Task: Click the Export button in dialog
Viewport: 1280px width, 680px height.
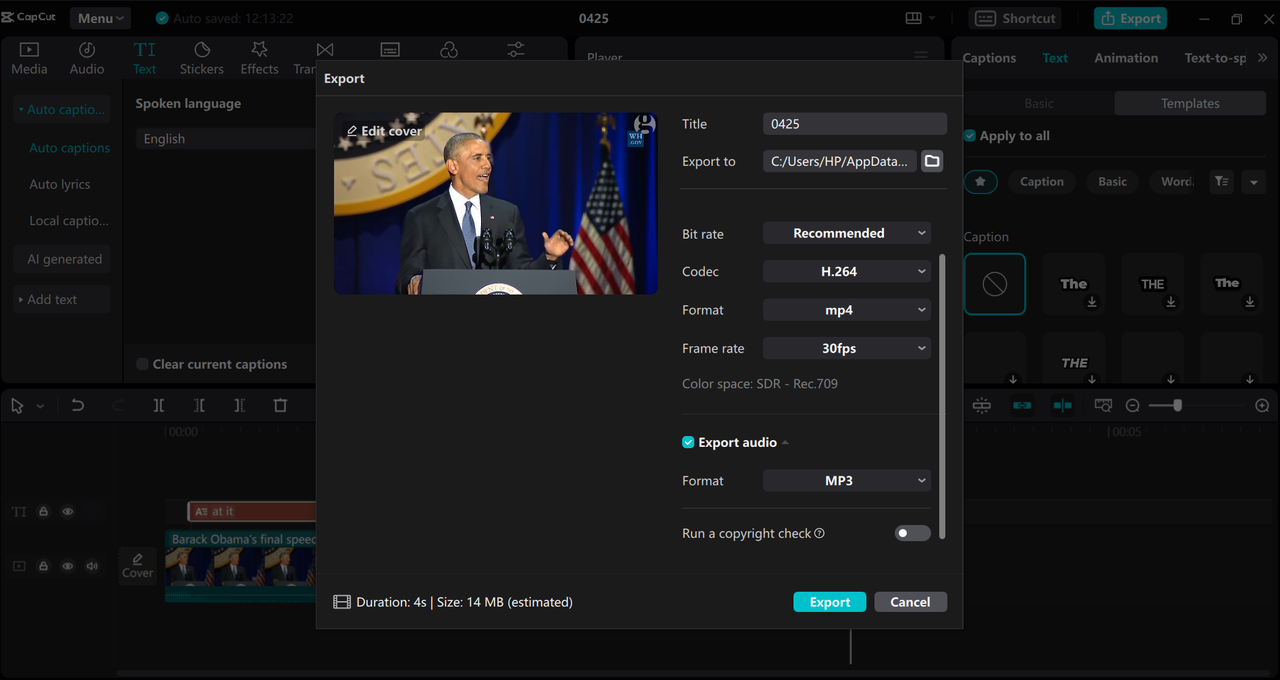Action: tap(830, 602)
